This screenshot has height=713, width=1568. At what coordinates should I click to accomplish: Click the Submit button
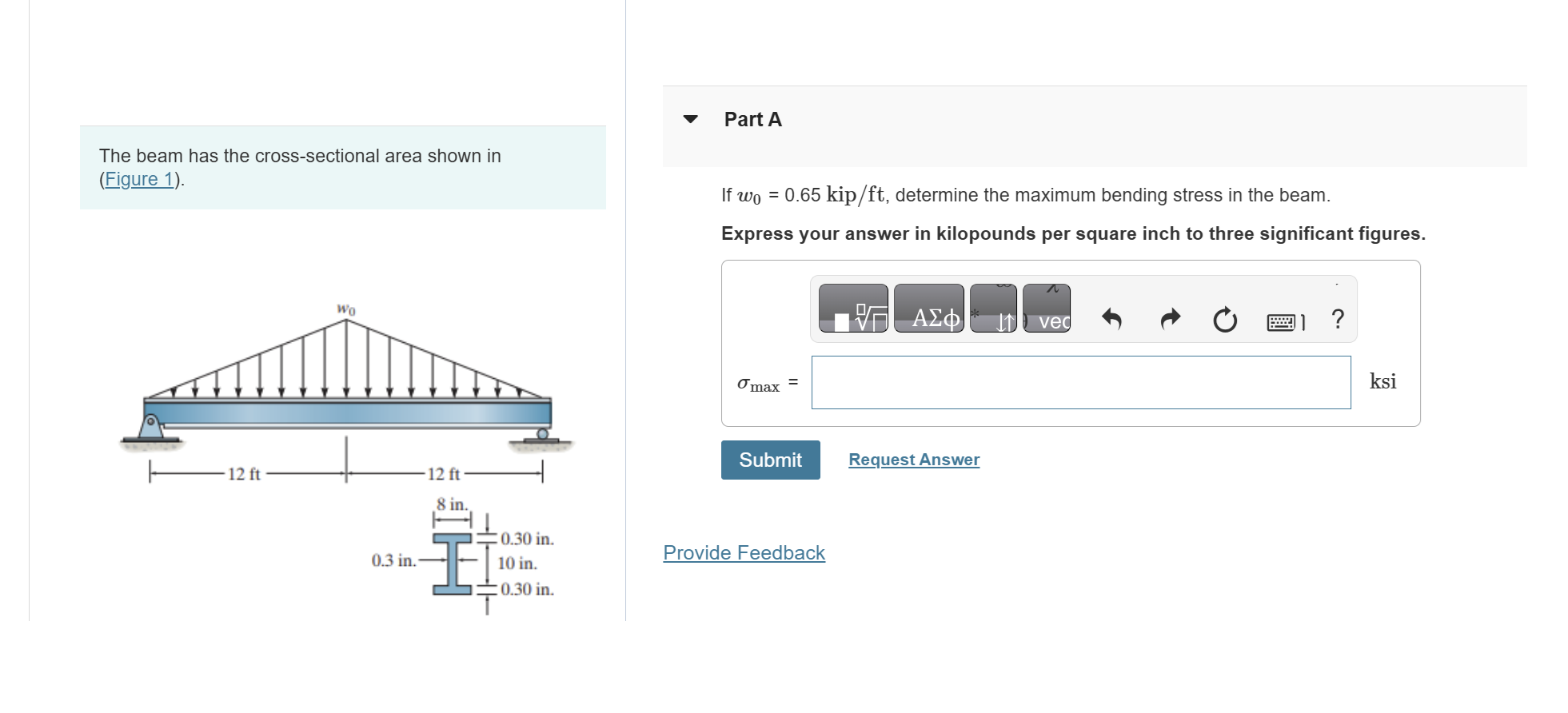[x=770, y=460]
